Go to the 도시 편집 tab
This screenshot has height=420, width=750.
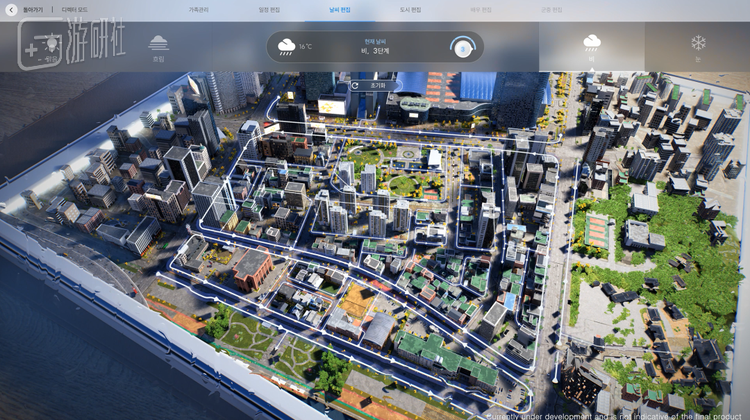click(410, 9)
